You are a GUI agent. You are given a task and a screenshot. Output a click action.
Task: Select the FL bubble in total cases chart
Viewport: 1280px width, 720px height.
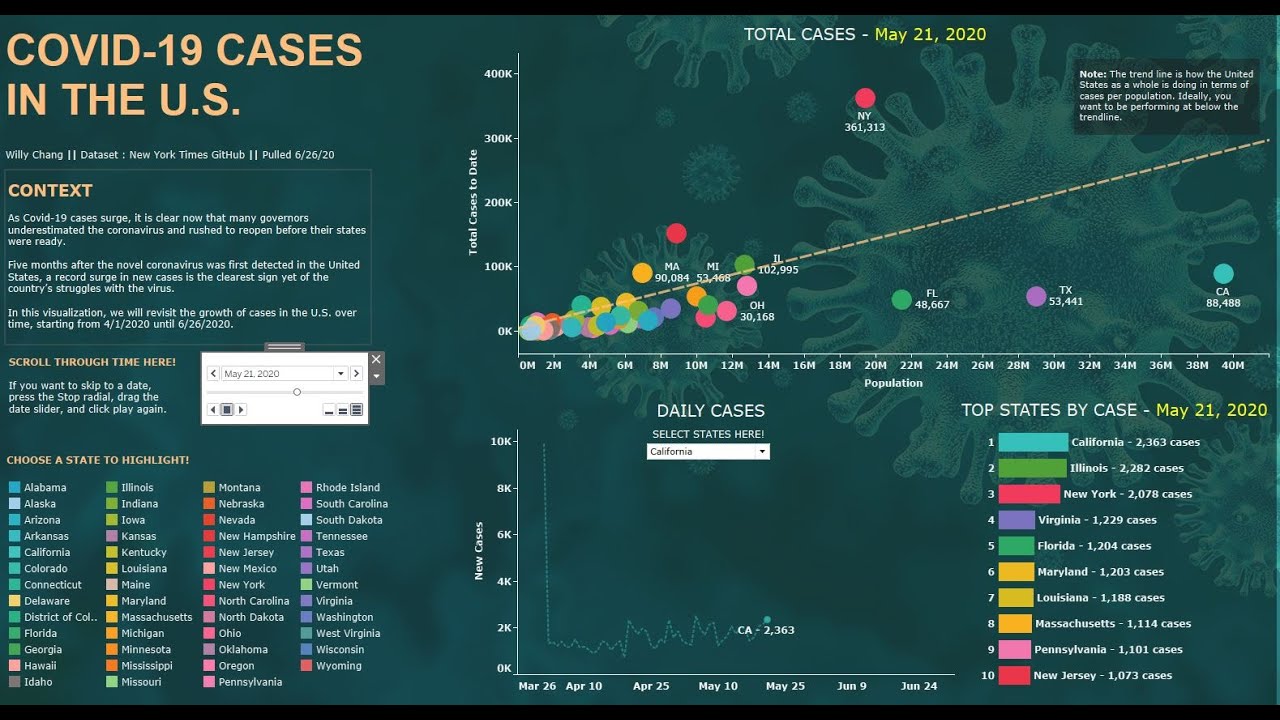pos(901,299)
